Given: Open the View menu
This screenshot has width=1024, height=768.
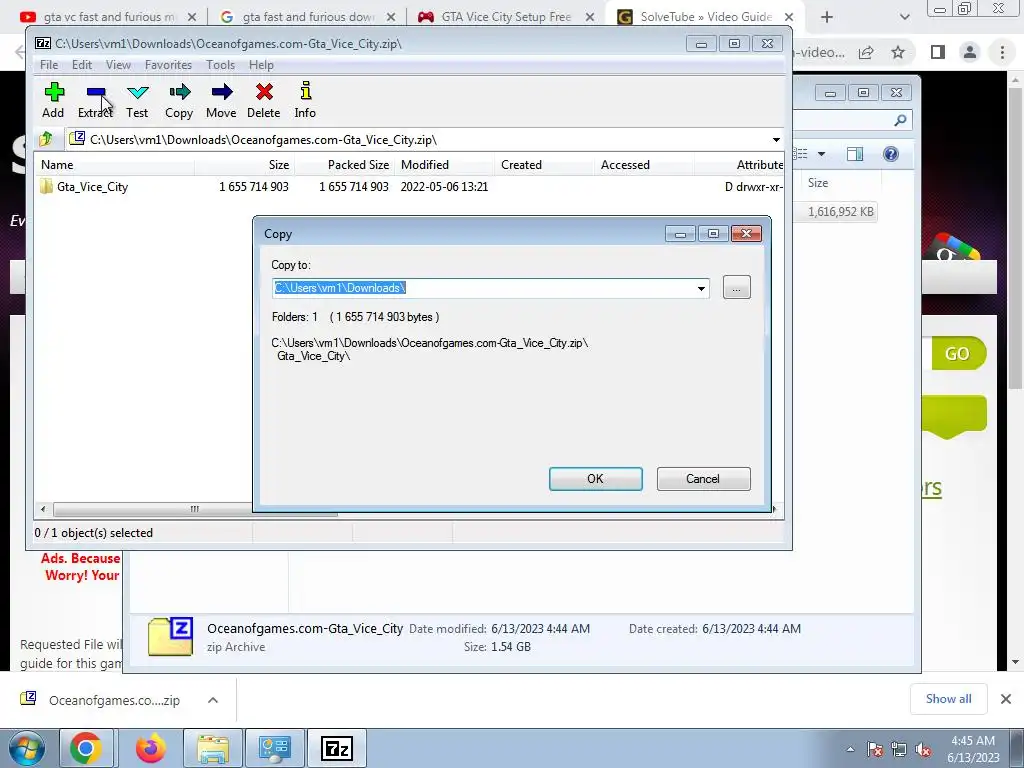Looking at the screenshot, I should pos(118,65).
